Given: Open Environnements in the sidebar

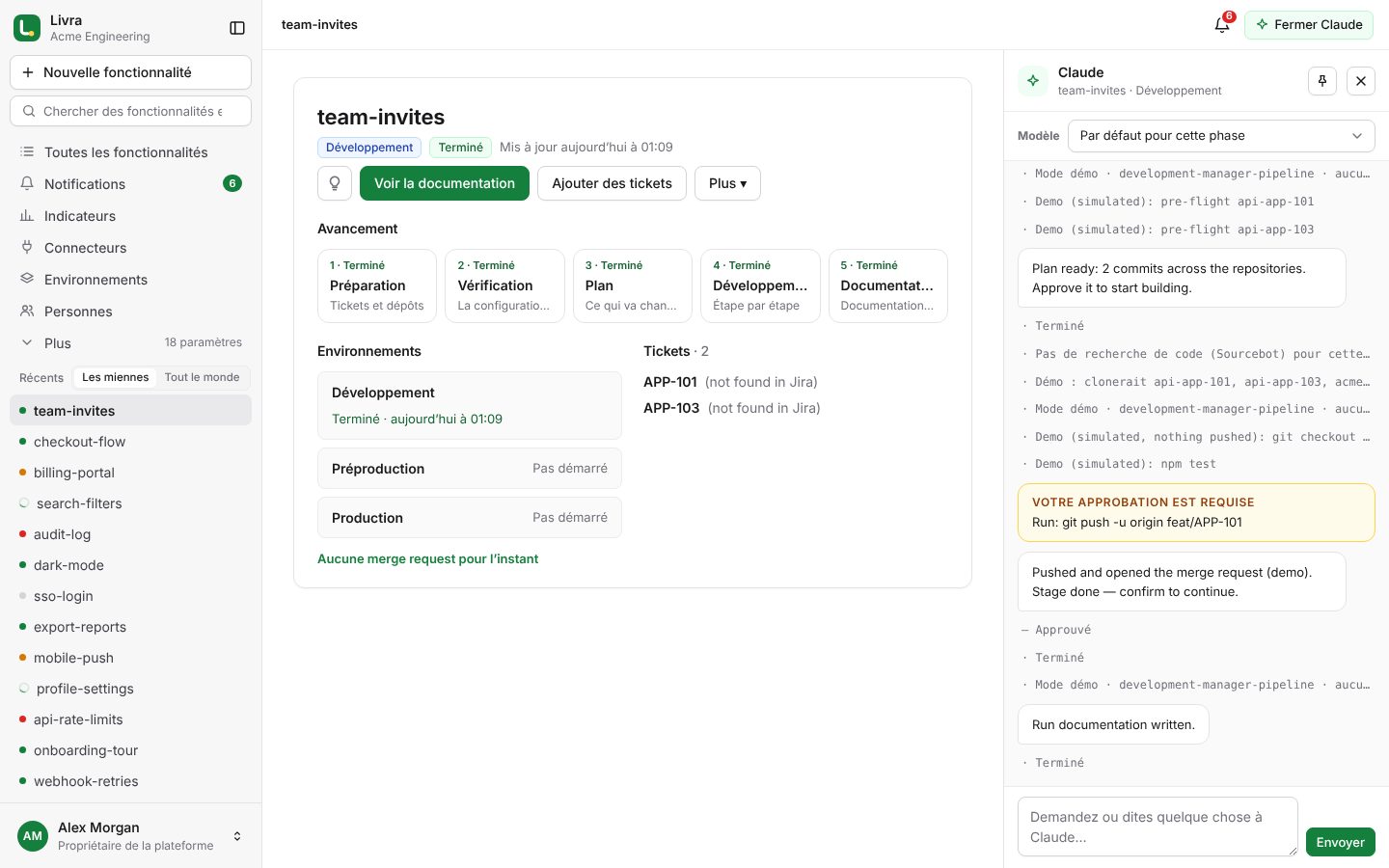Looking at the screenshot, I should (130, 280).
